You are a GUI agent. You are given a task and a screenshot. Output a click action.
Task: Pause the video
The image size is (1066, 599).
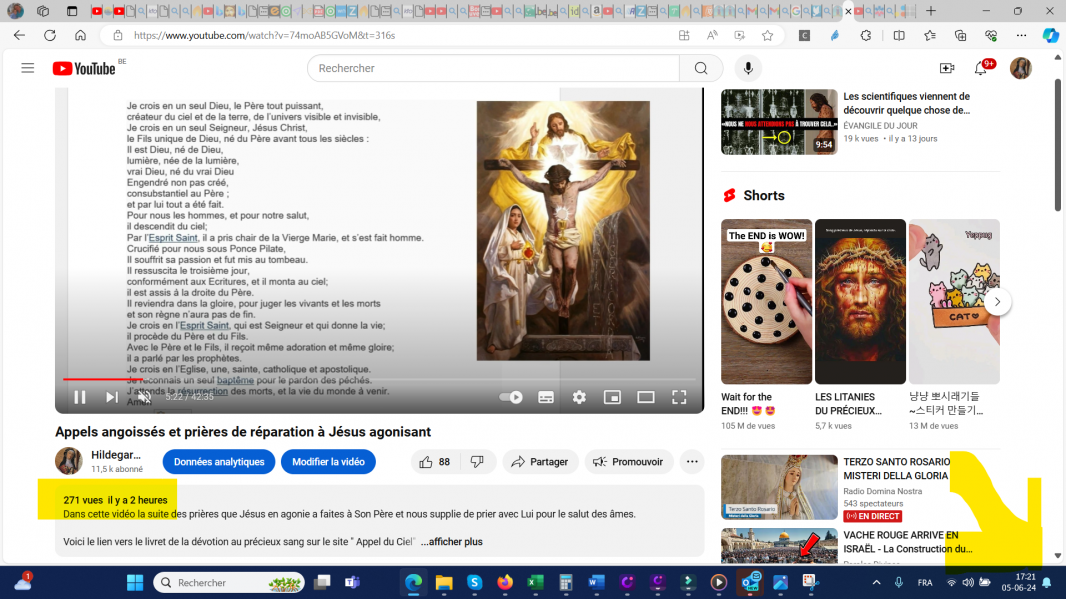pos(80,397)
